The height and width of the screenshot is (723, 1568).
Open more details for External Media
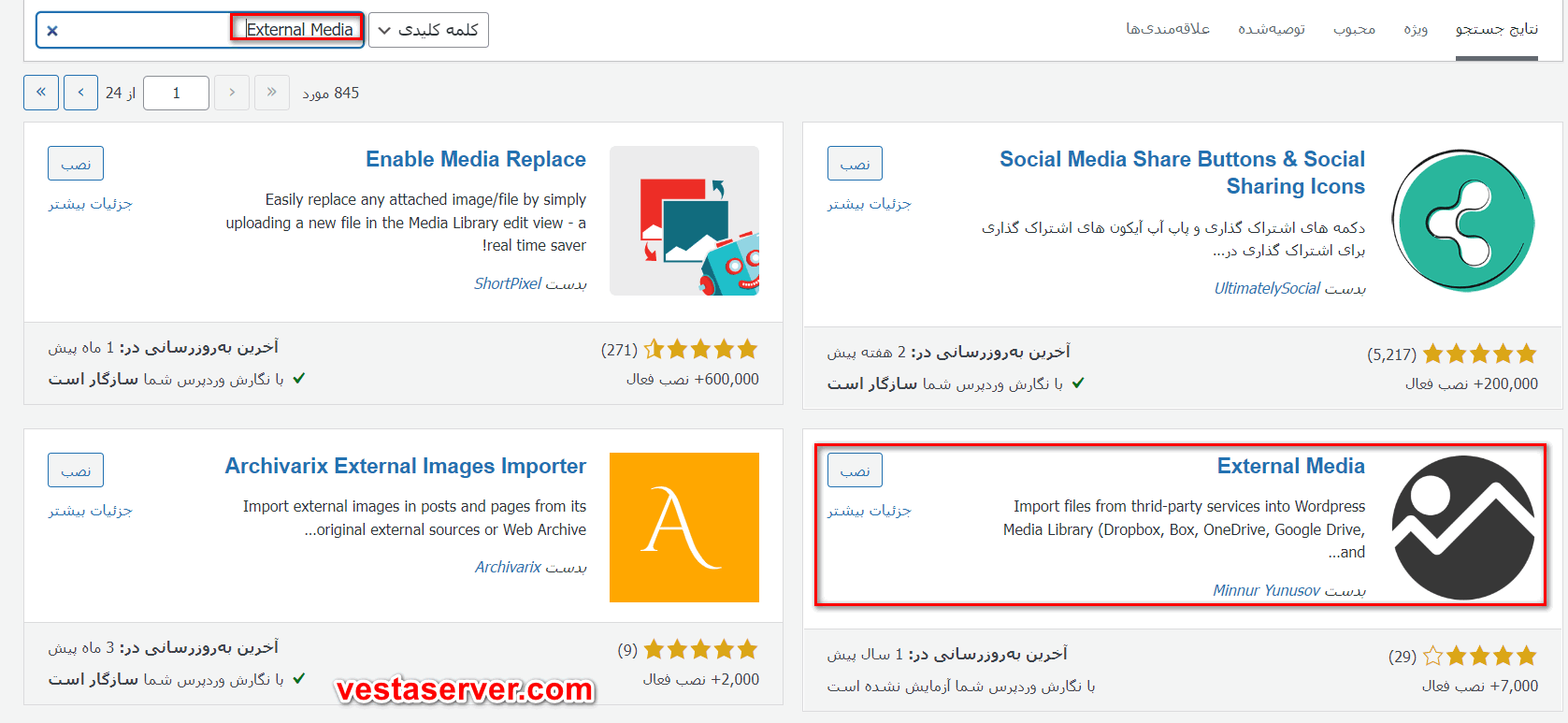click(870, 510)
